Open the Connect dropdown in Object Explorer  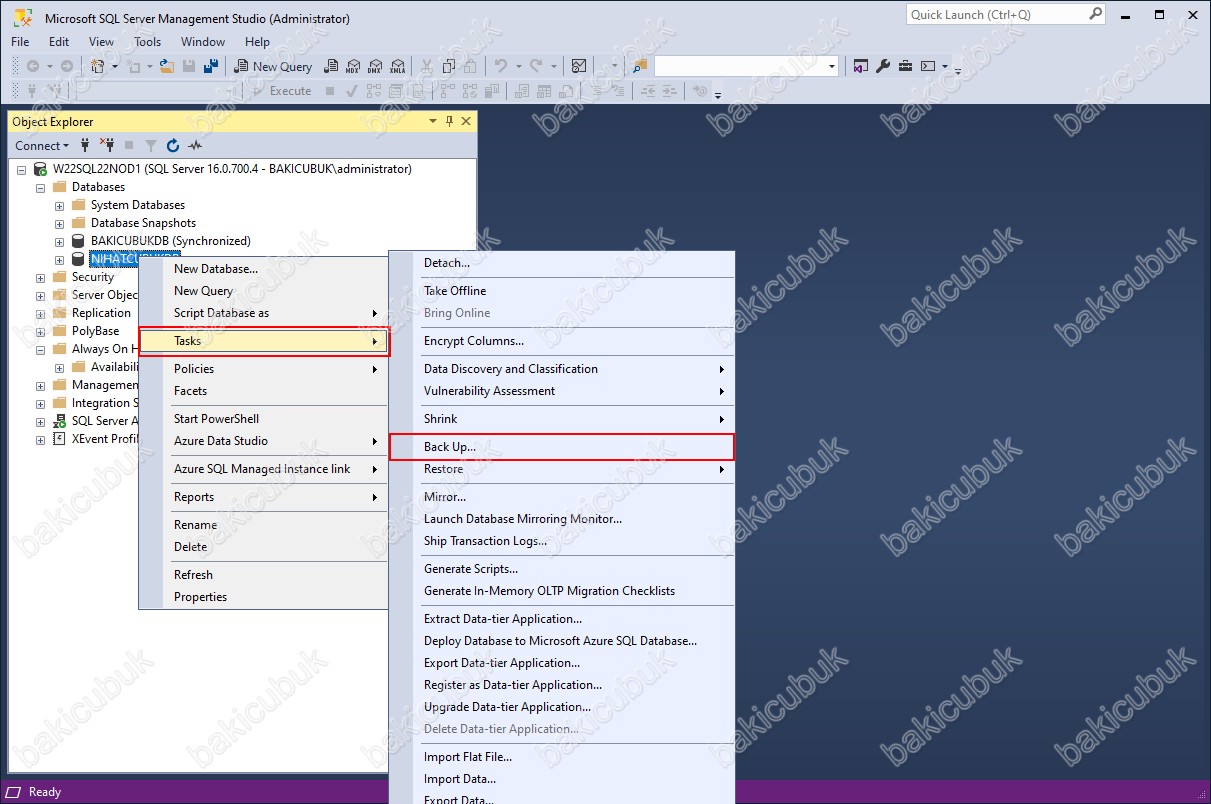[x=43, y=145]
